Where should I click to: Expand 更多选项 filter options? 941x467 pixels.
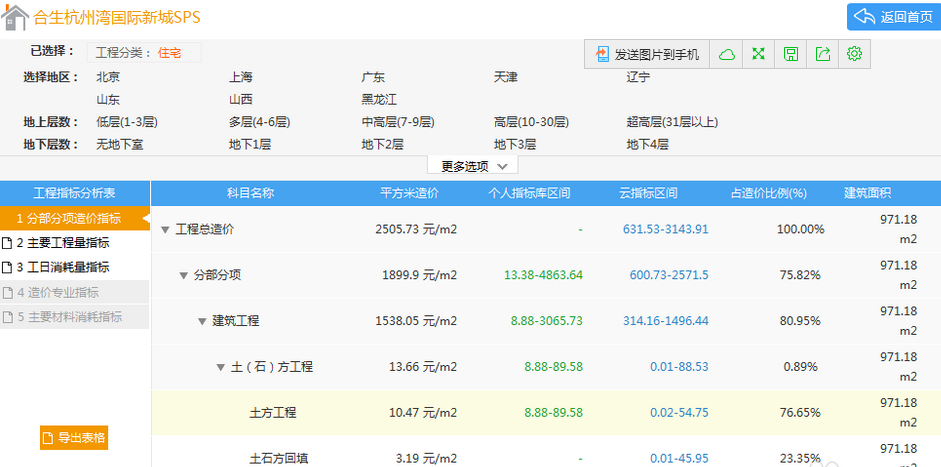pos(473,166)
